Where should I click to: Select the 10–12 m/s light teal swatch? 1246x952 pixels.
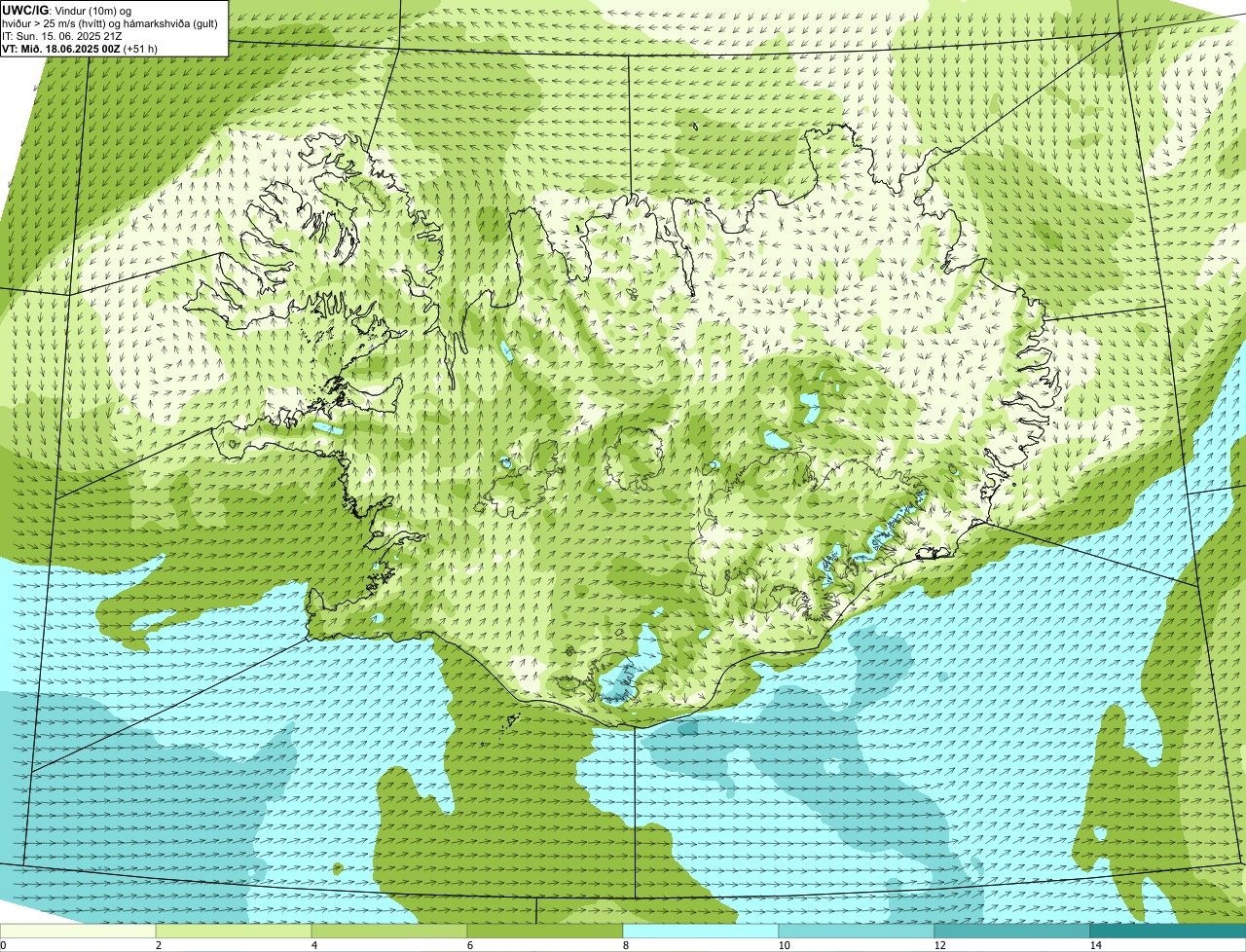(857, 931)
